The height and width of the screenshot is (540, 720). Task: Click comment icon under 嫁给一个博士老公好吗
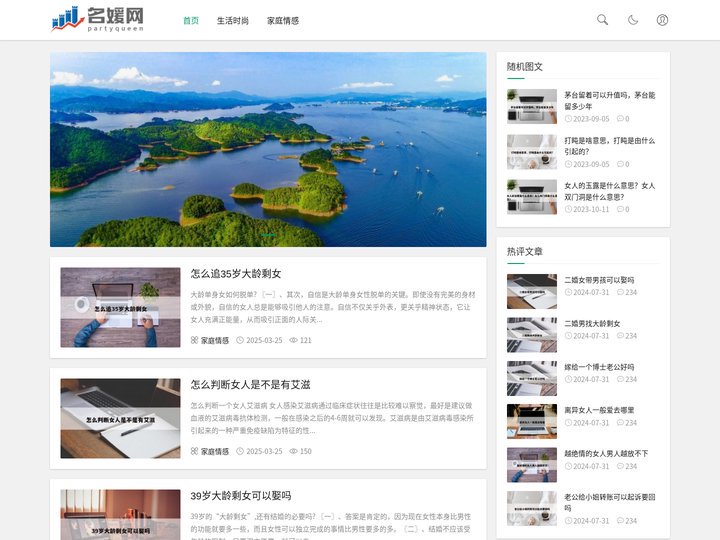[x=620, y=379]
